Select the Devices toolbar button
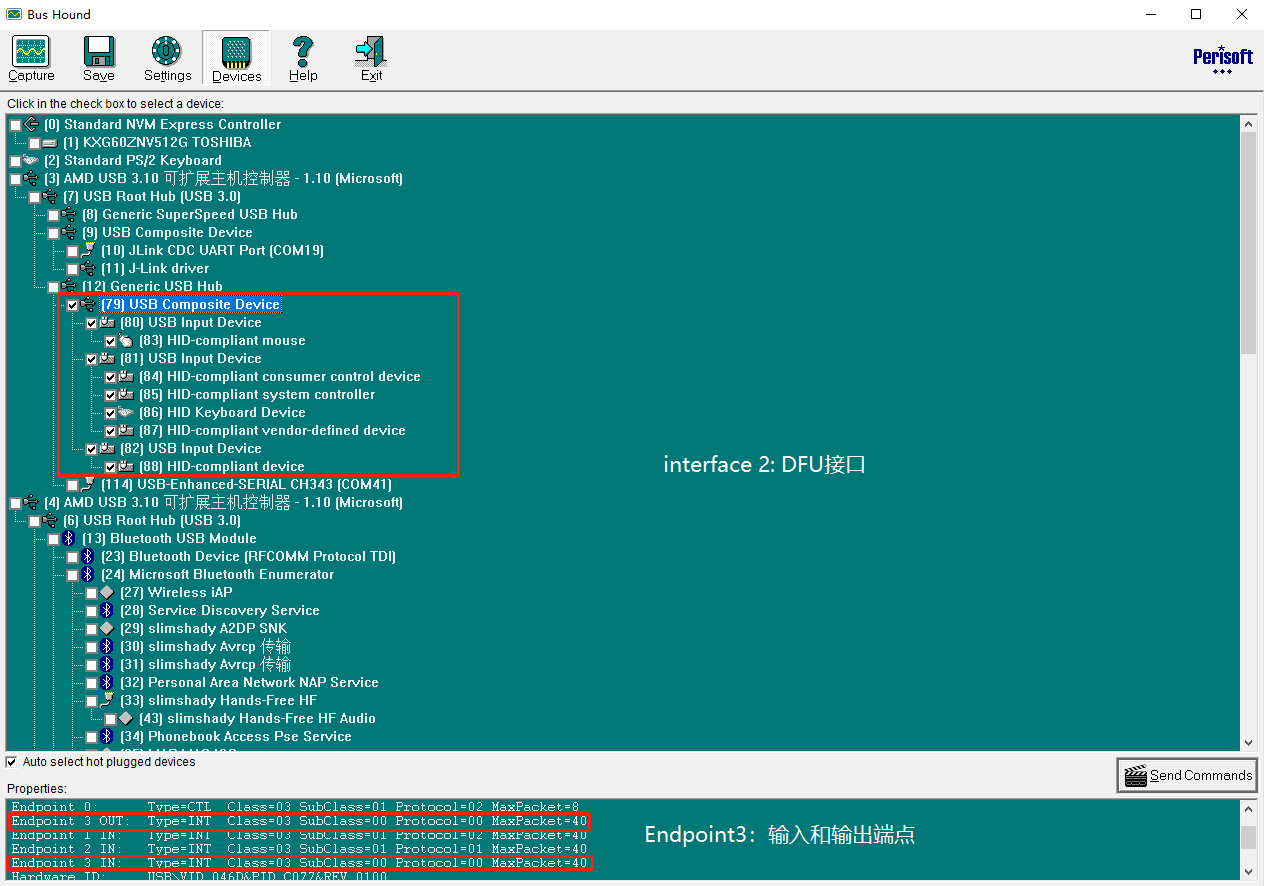 (x=236, y=59)
